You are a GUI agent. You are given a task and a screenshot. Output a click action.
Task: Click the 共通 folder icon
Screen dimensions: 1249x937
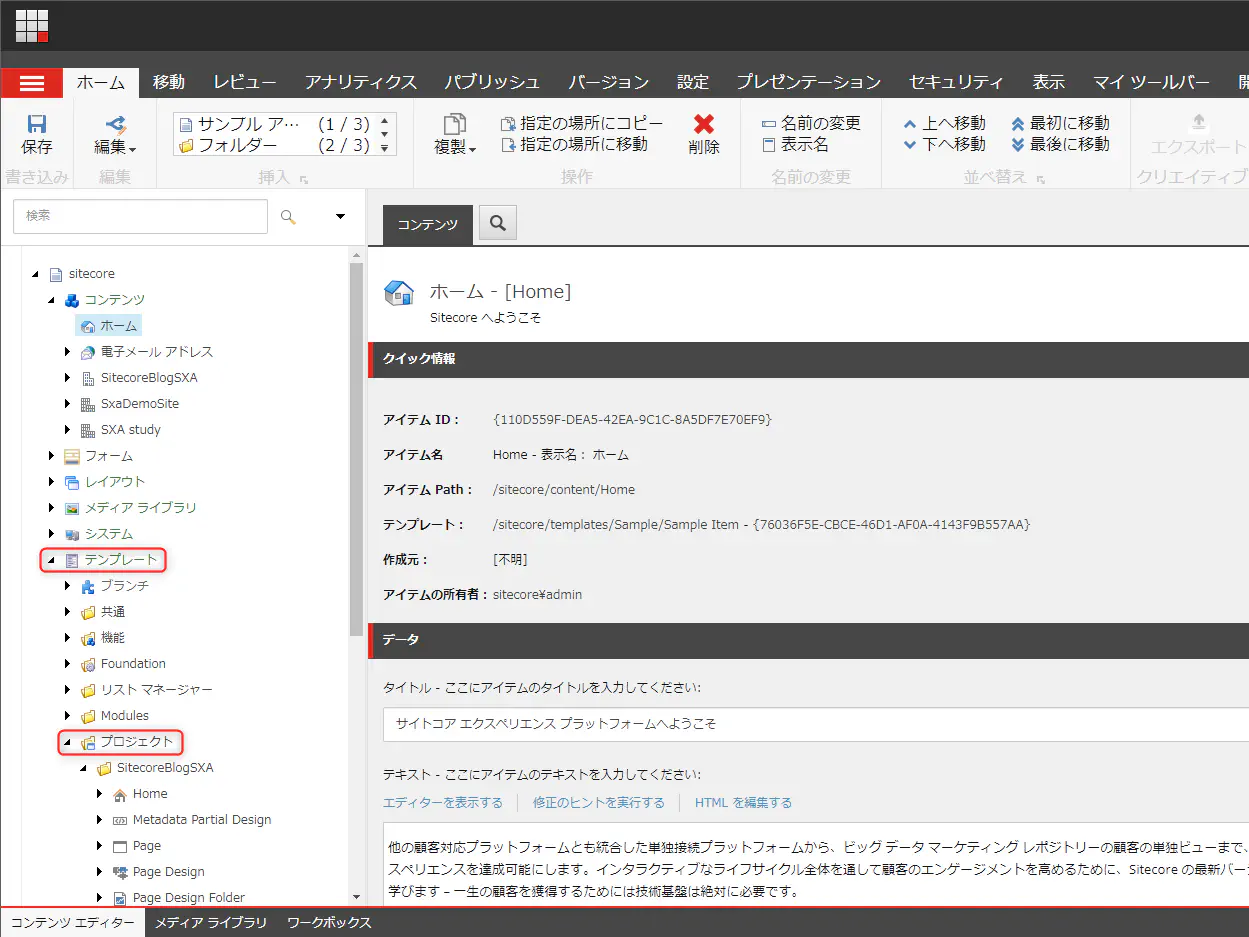point(87,612)
